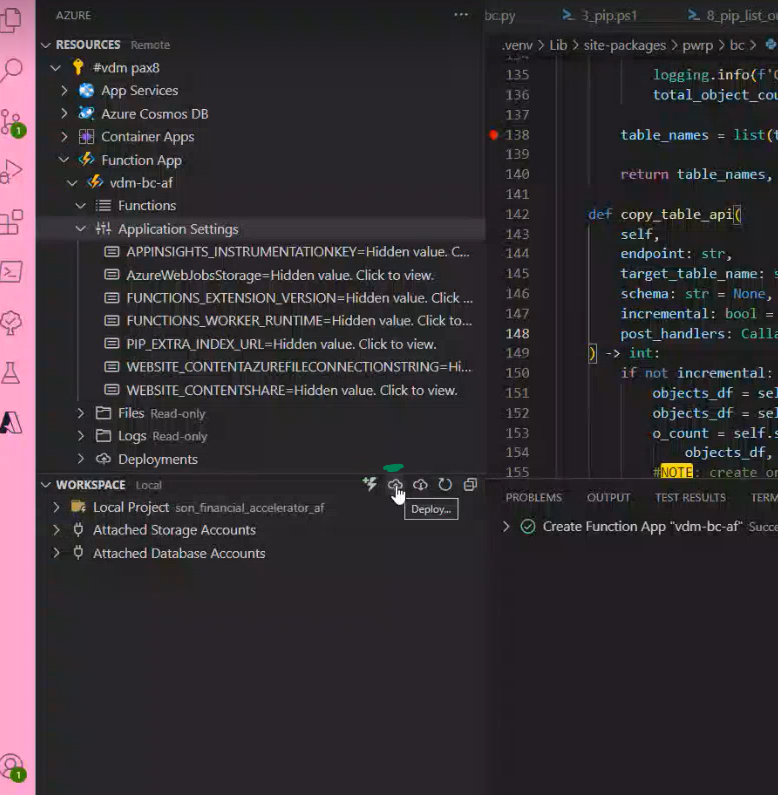Screen dimensions: 778x795
Task: Click the Create Function lightning icon
Action: click(x=370, y=484)
